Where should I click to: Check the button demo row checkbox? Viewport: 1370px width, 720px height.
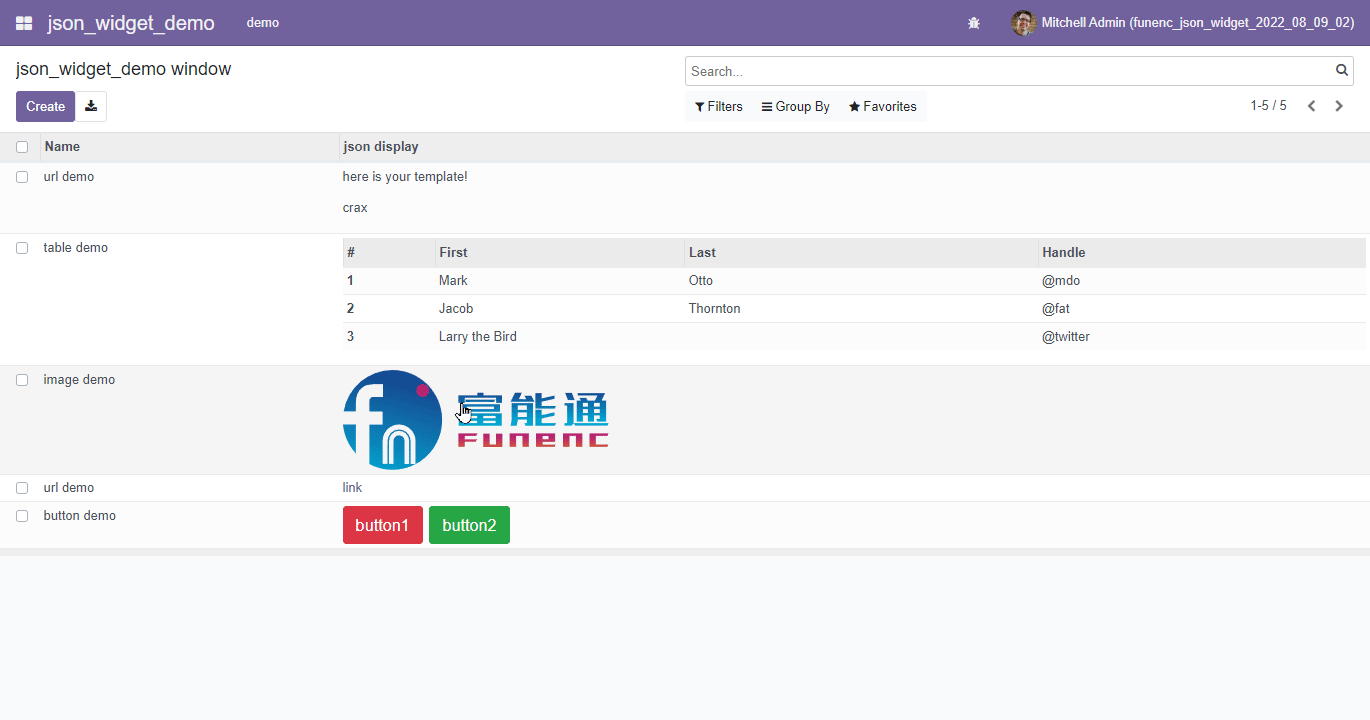22,515
